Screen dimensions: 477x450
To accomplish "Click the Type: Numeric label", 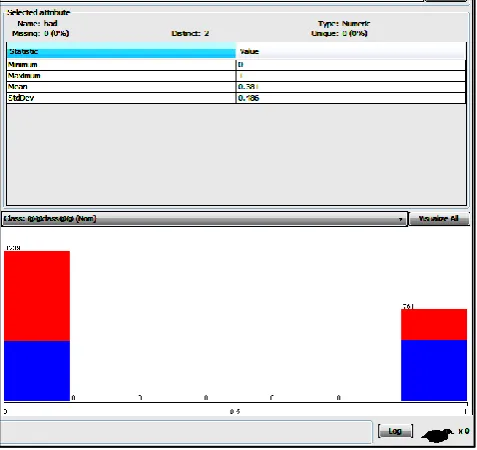I will (x=344, y=23).
